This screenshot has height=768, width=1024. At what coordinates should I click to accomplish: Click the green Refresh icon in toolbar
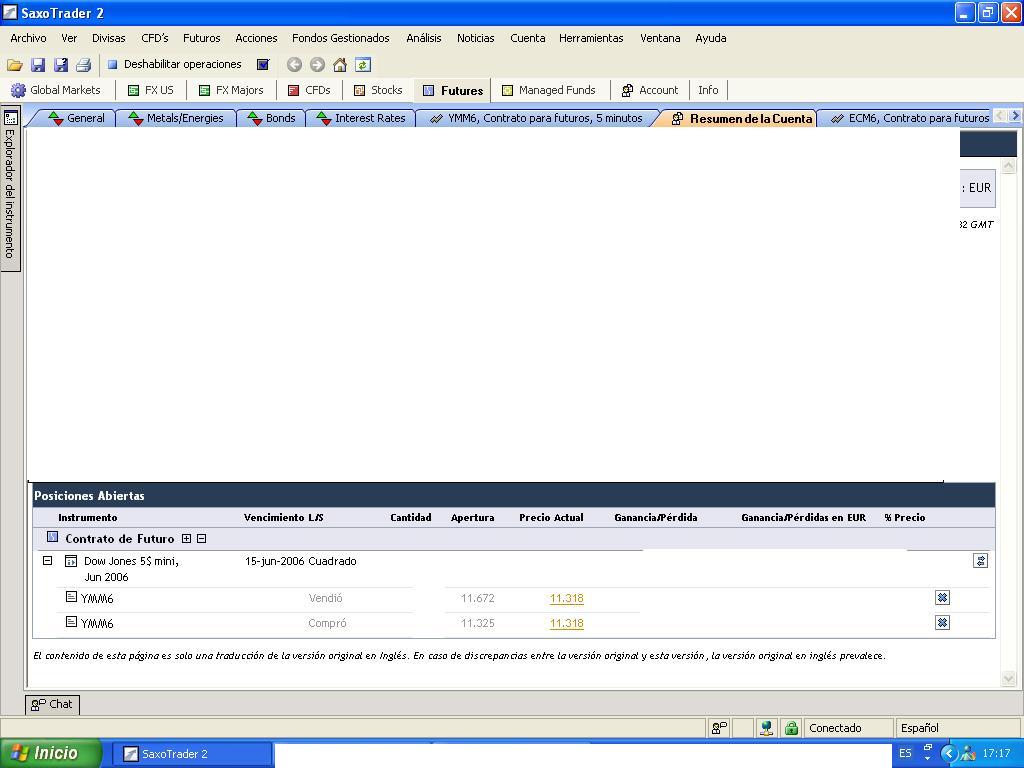362,65
